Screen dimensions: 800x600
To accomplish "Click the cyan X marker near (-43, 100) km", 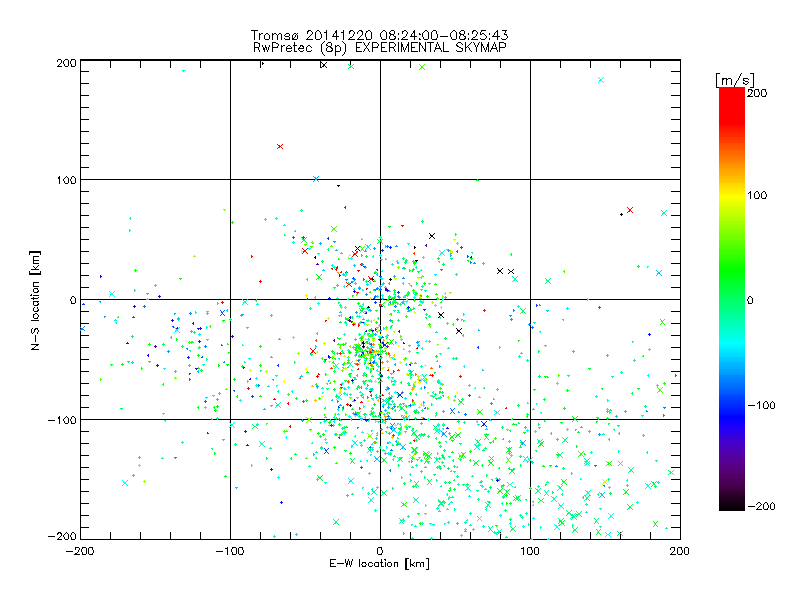I will point(316,179).
